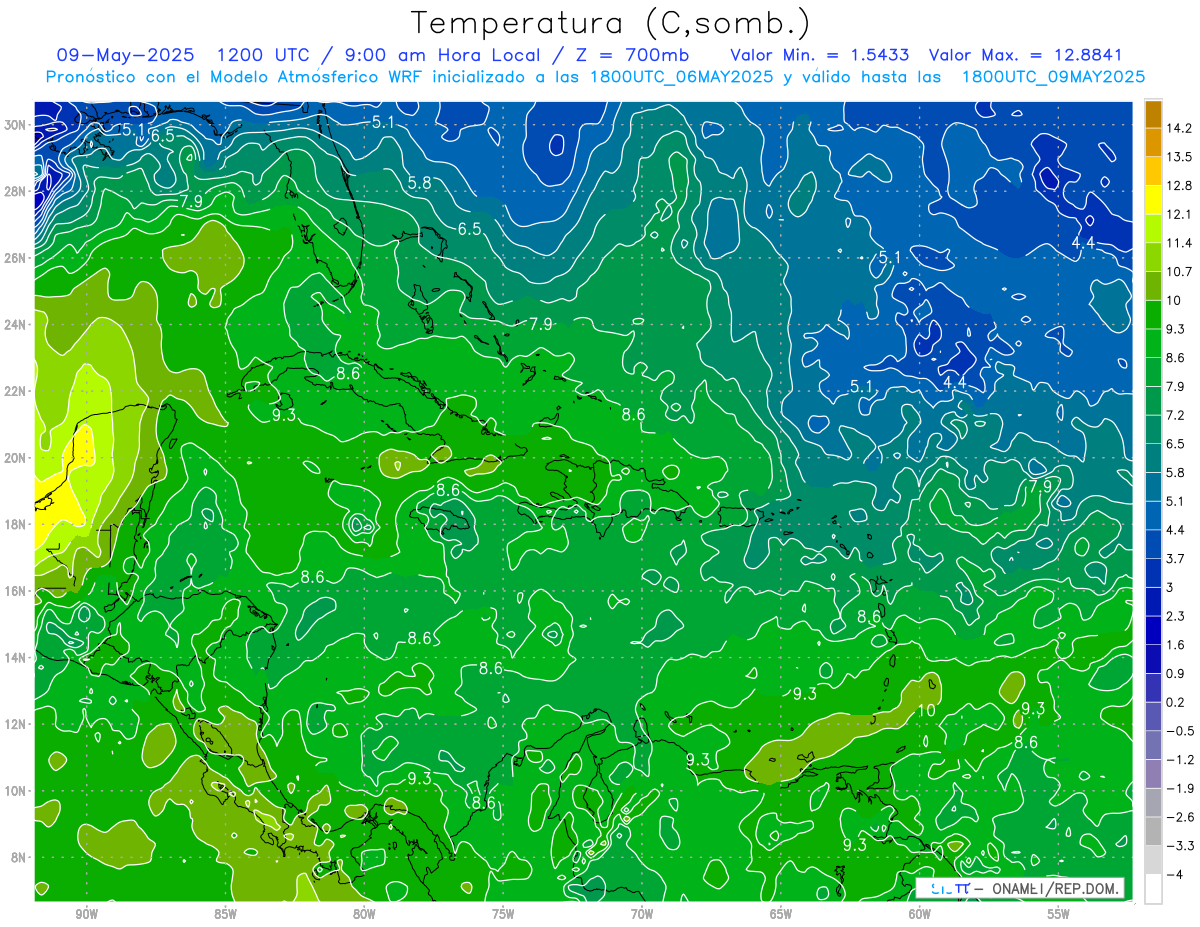This screenshot has height=927, width=1200.
Task: Click "Valor Min. = 1.5433" text
Action: click(820, 55)
